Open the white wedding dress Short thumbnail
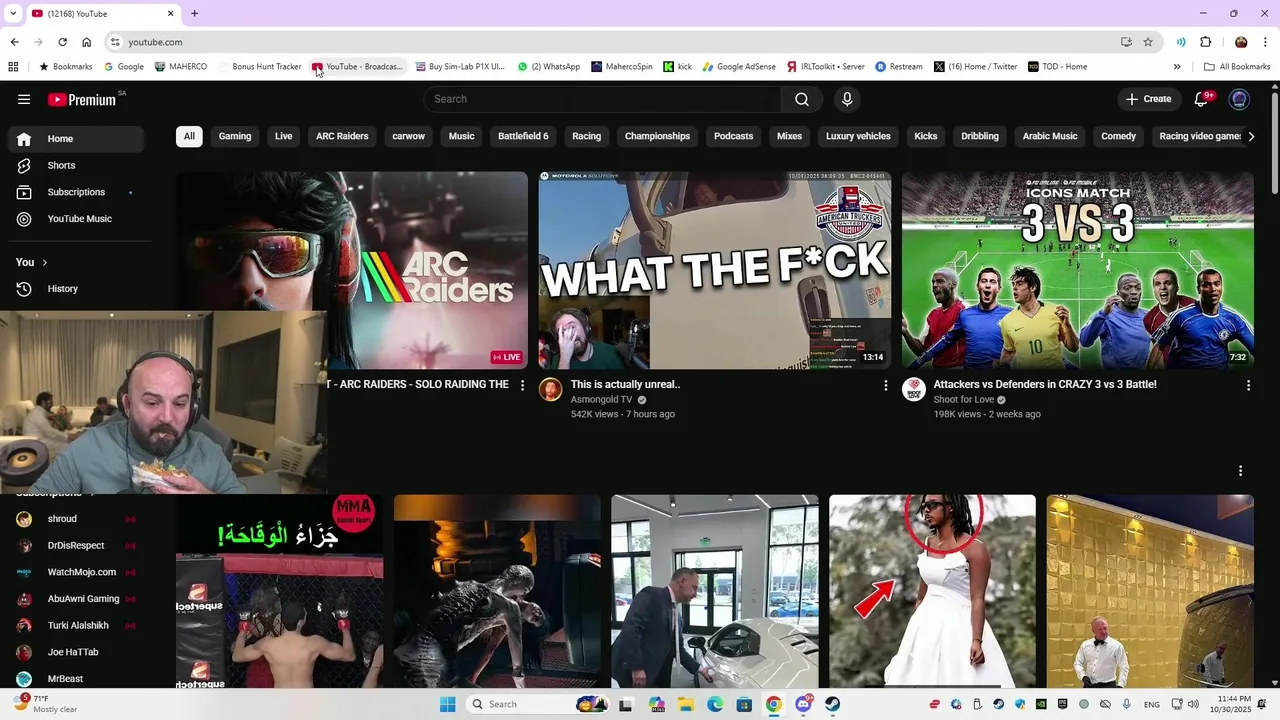The width and height of the screenshot is (1280, 720). coord(932,591)
